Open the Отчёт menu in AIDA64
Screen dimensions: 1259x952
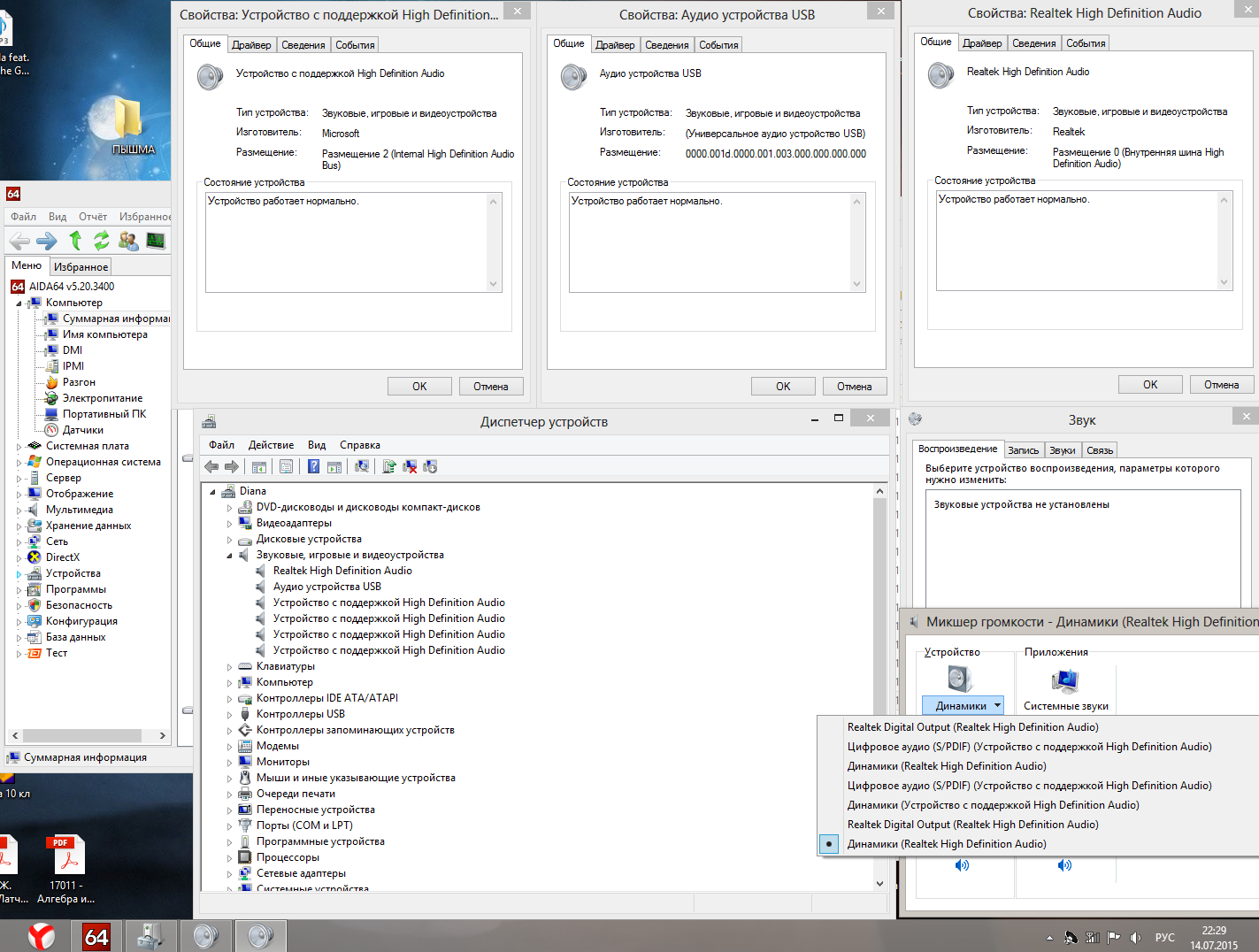(93, 217)
